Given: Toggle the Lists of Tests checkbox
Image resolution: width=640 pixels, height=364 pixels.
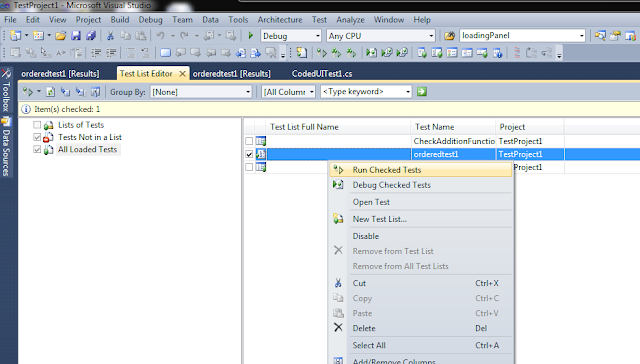Looking at the screenshot, I should point(37,125).
